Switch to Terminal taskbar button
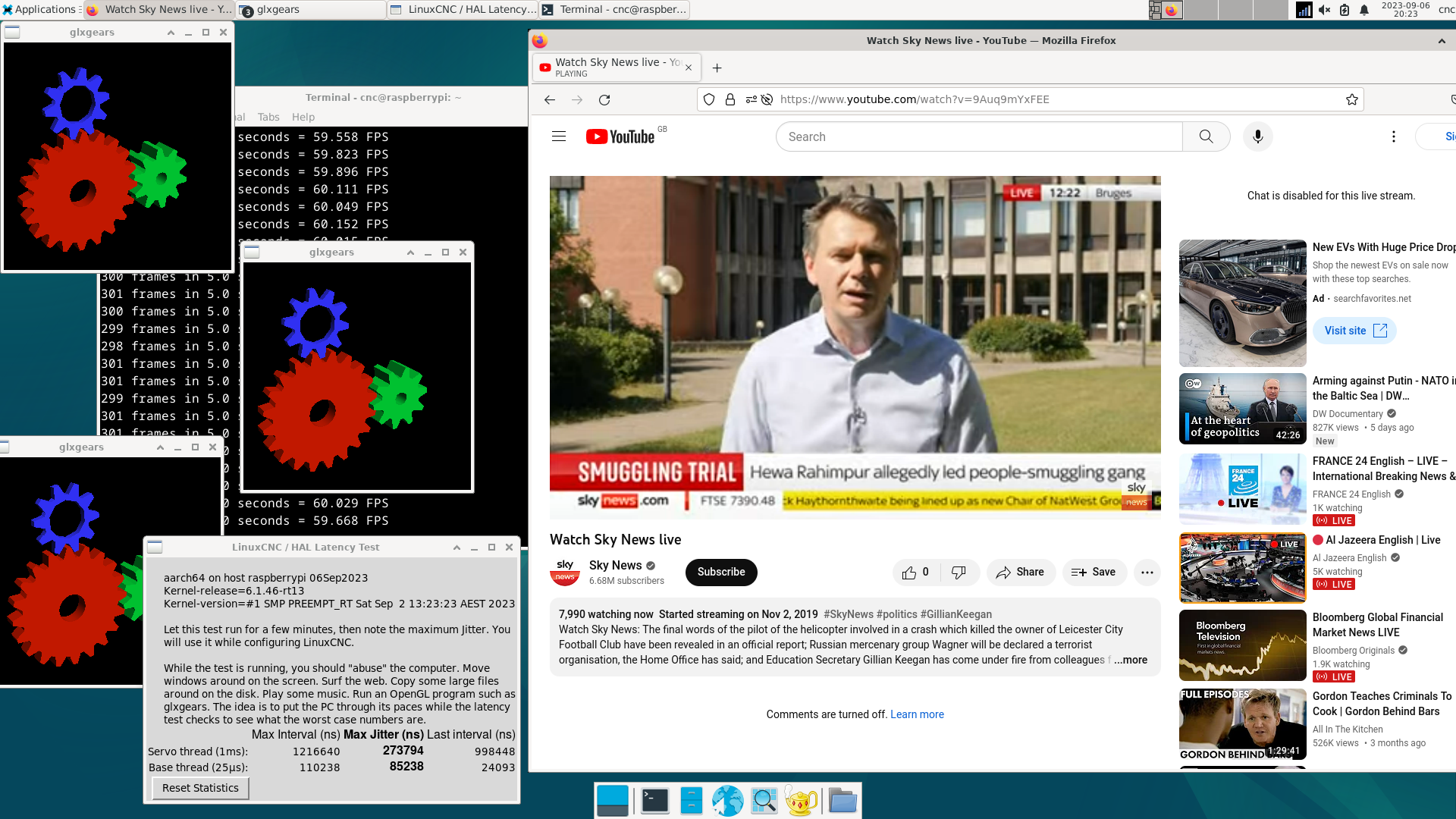The width and height of the screenshot is (1456, 819). [615, 9]
